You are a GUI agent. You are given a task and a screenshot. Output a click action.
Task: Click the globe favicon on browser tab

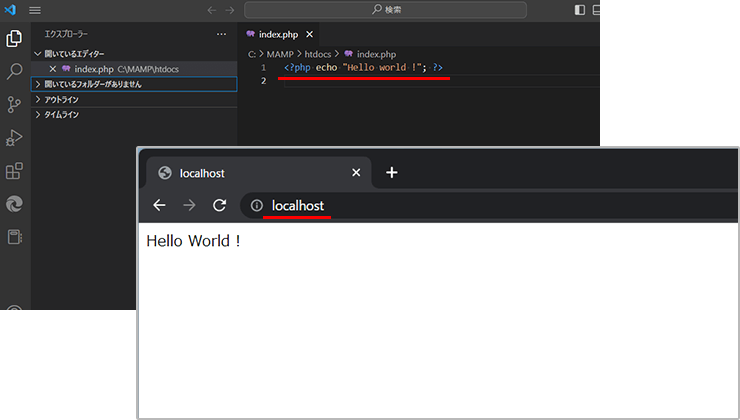[165, 173]
